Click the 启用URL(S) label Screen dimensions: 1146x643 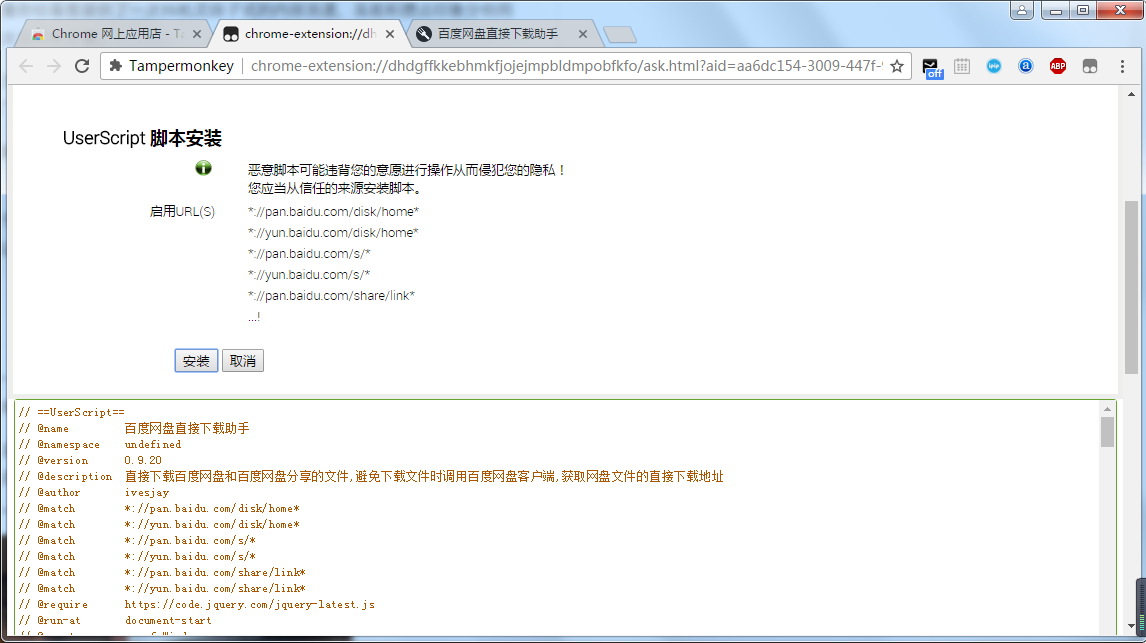coord(182,212)
